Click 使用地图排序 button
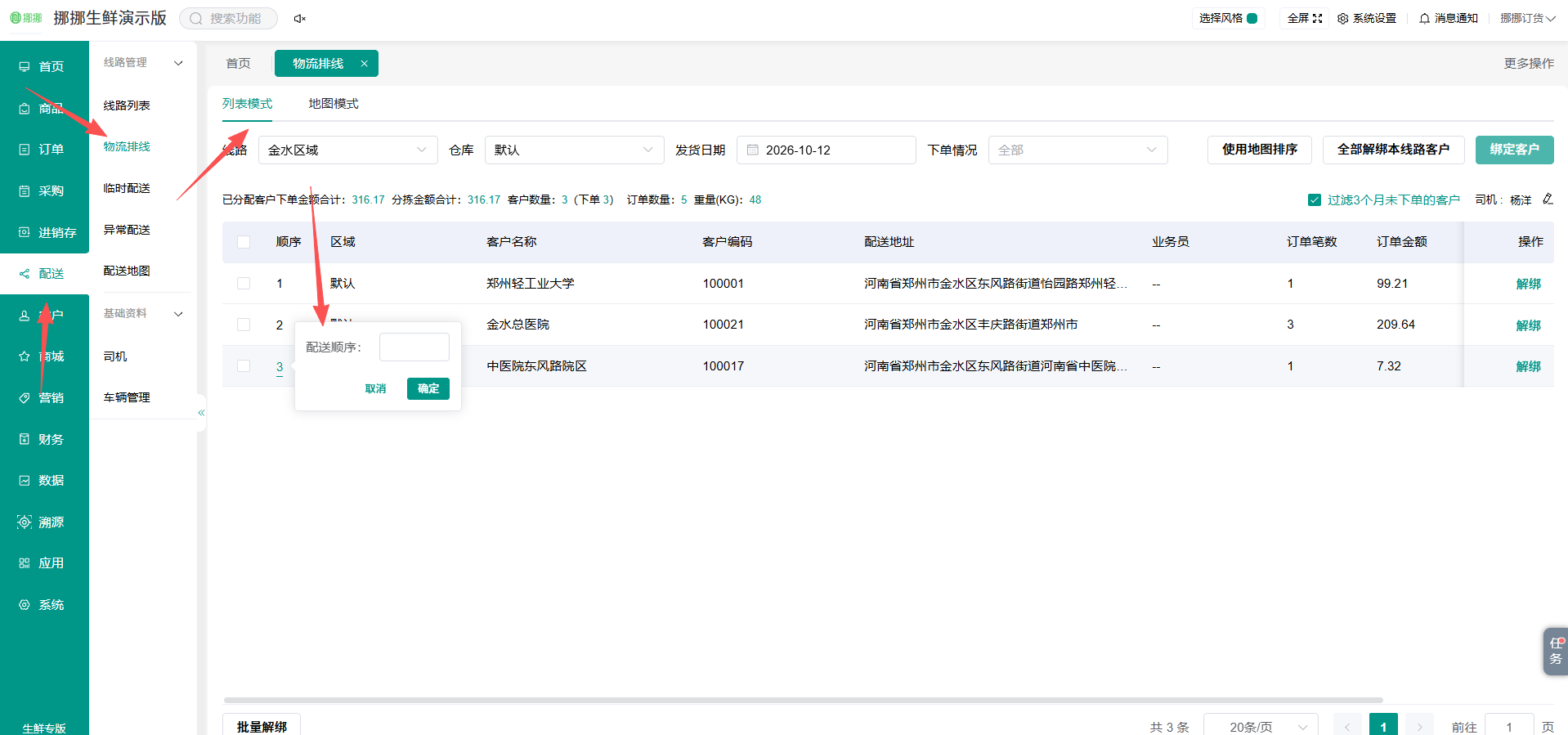This screenshot has width=1568, height=735. click(x=1260, y=150)
